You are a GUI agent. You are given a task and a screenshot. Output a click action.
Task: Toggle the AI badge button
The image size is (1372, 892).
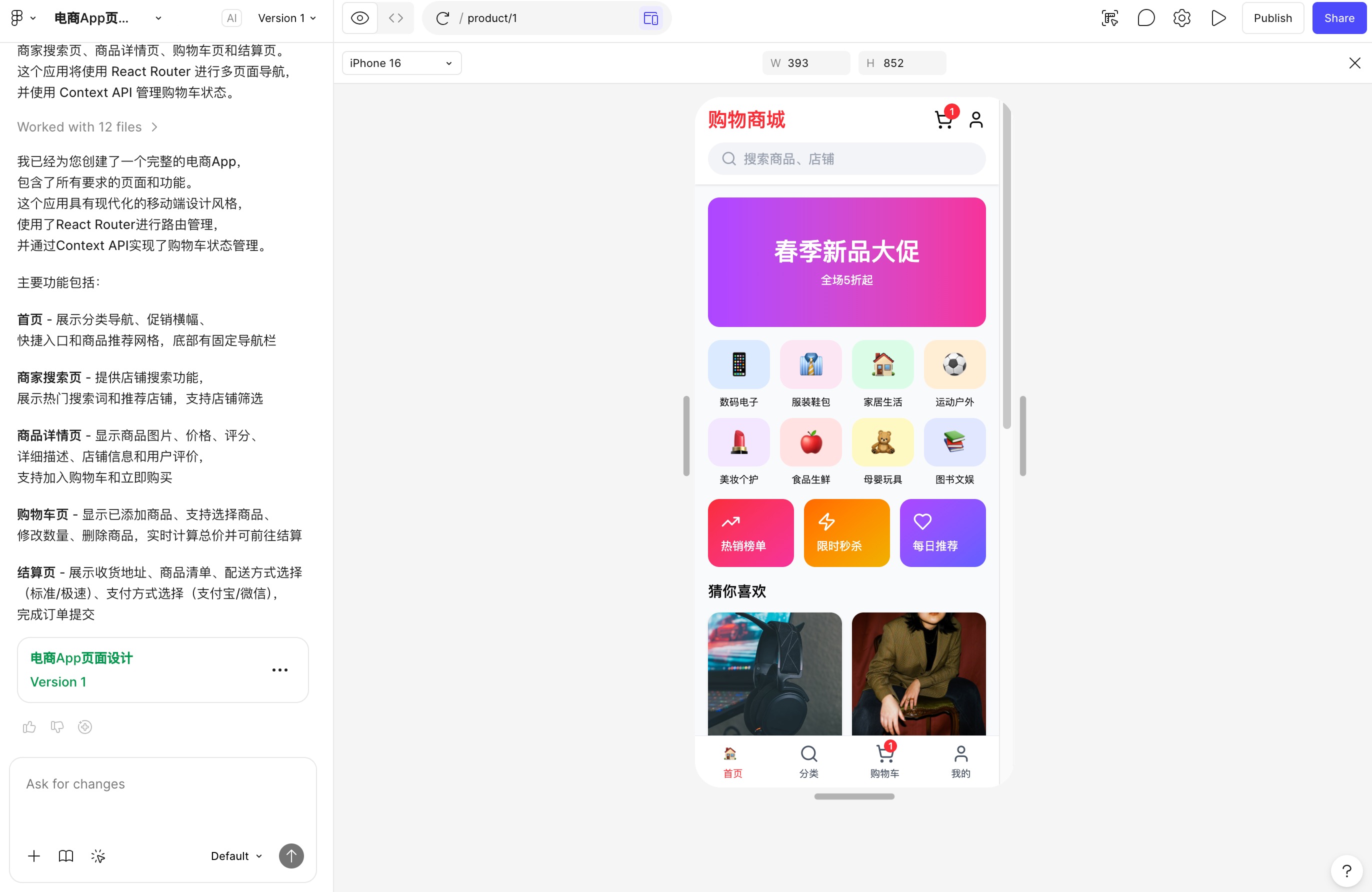231,18
